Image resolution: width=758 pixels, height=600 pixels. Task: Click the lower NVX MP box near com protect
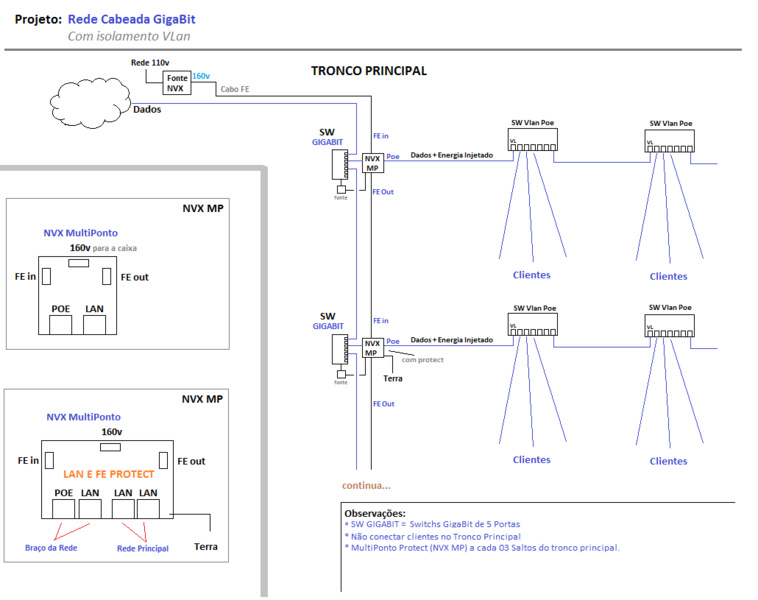373,348
